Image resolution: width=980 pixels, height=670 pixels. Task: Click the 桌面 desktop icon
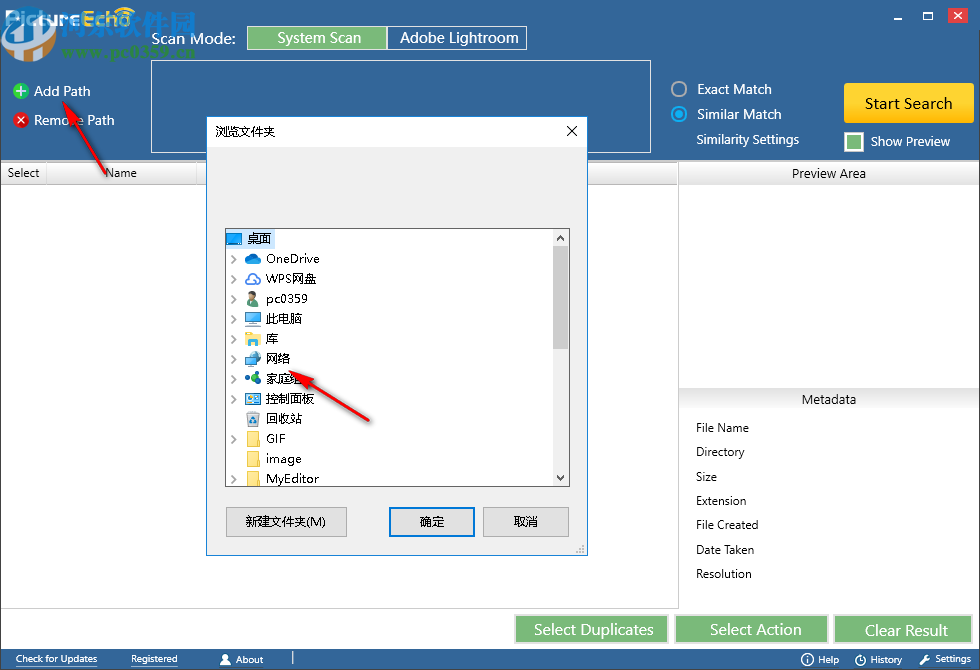pyautogui.click(x=234, y=239)
